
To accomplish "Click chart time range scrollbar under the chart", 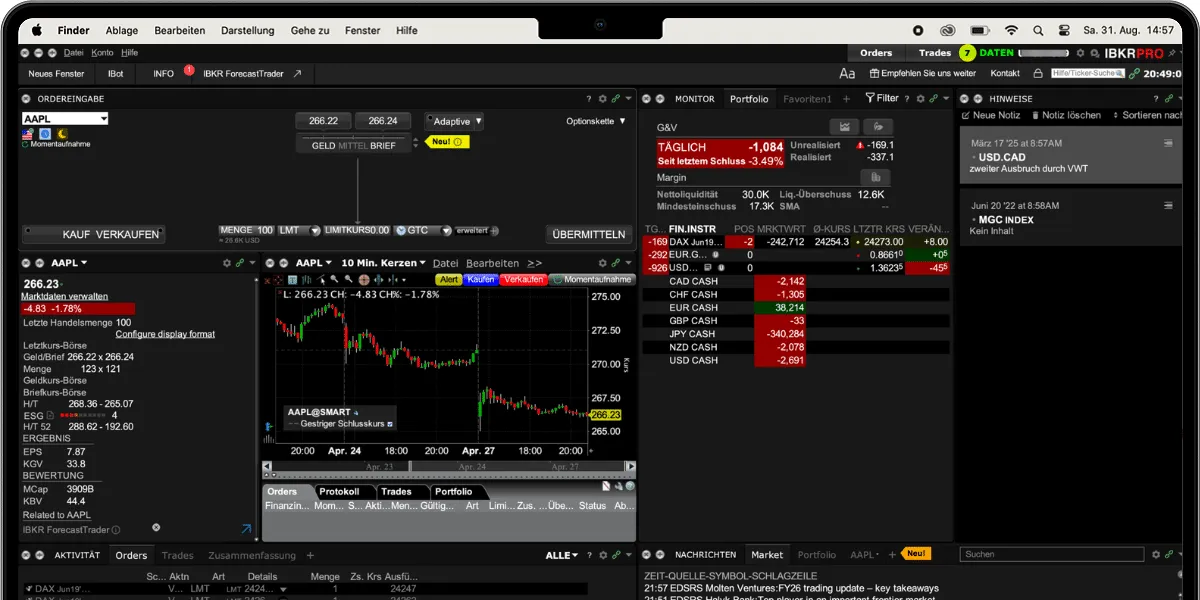I will point(449,467).
